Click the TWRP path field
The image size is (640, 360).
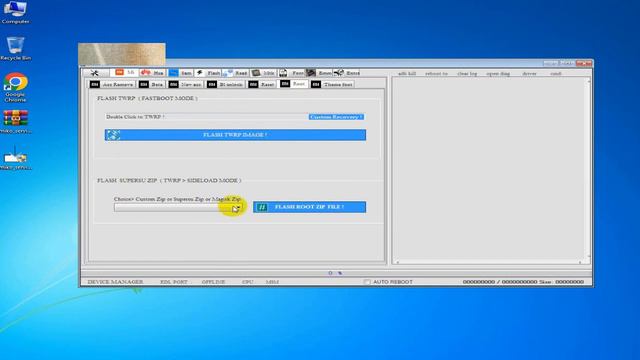point(206,117)
